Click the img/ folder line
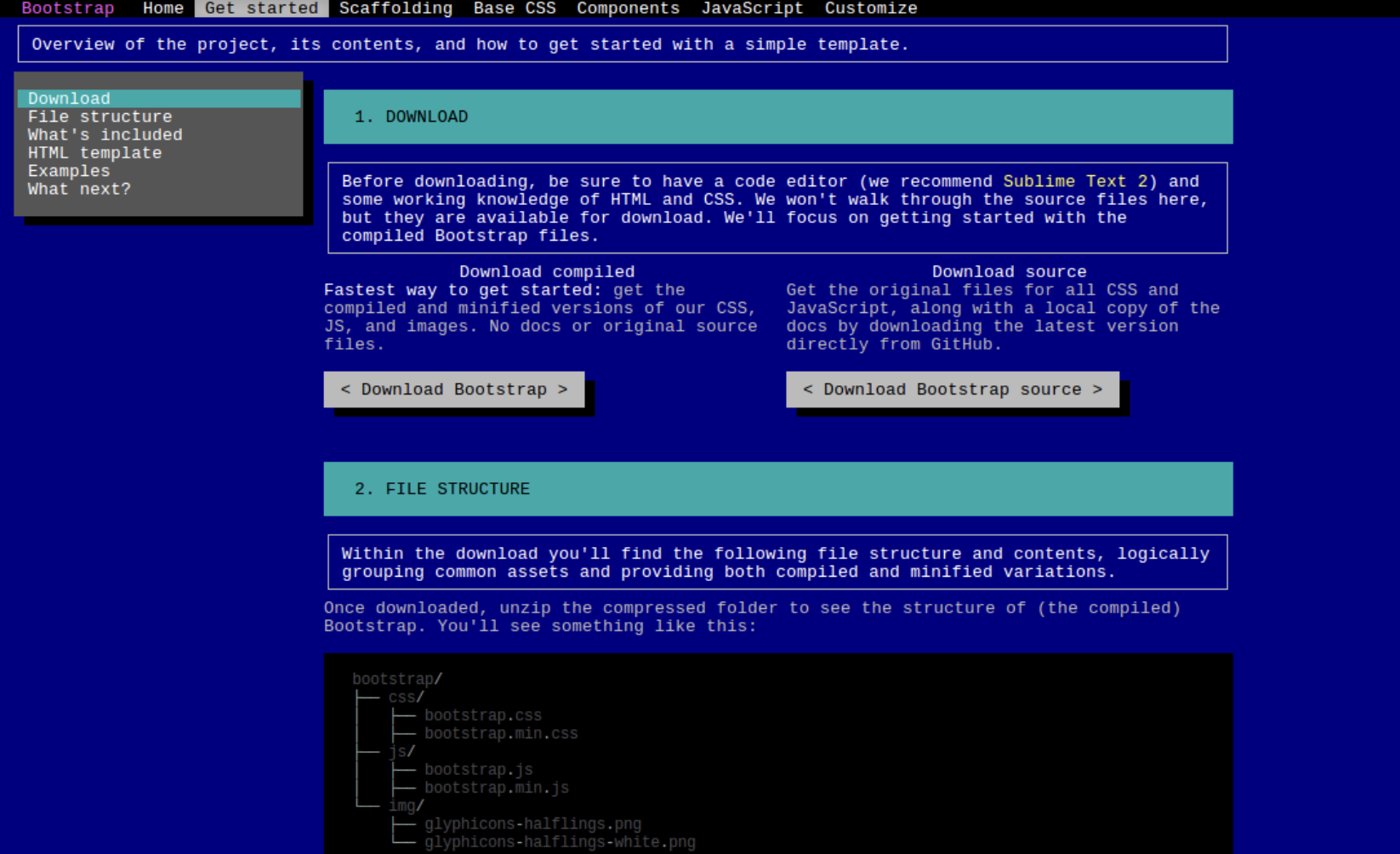 tap(407, 806)
